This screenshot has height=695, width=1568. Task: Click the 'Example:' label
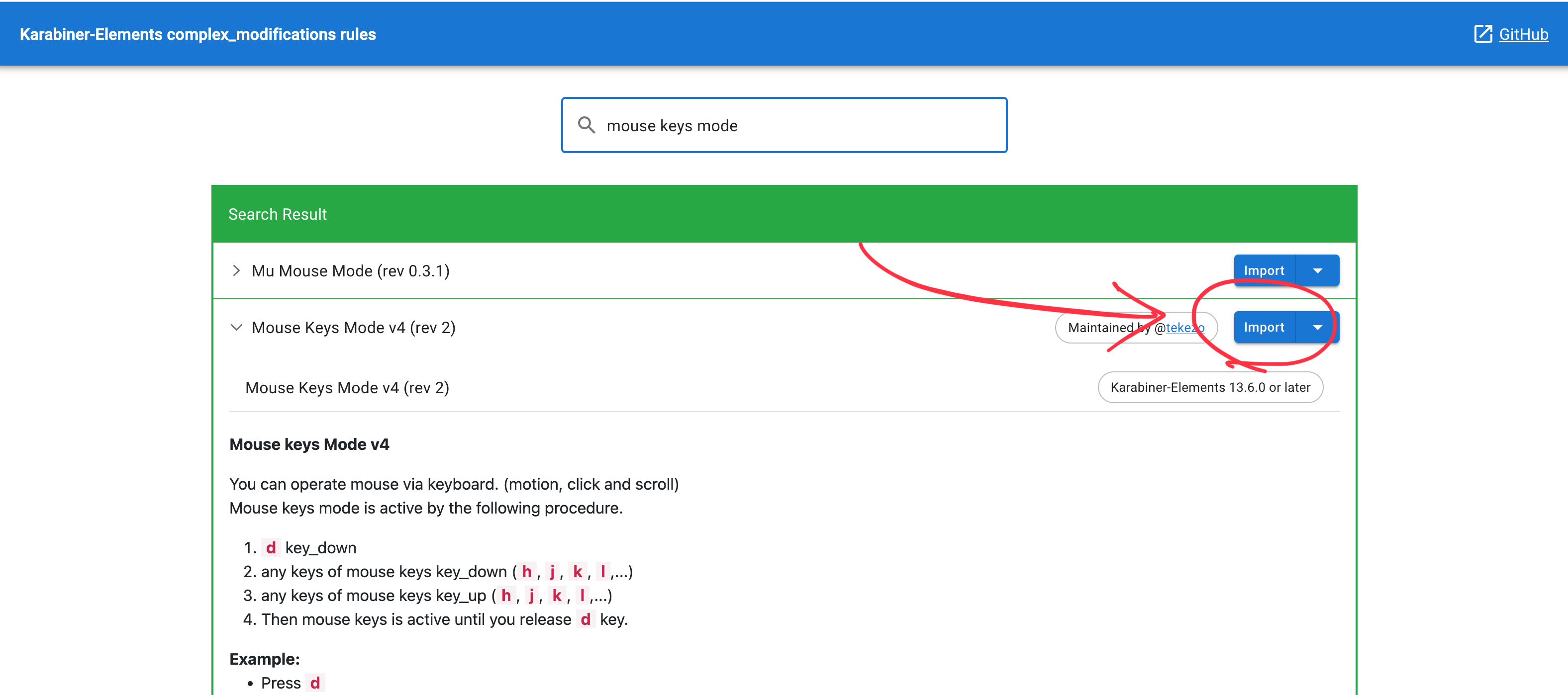point(265,659)
